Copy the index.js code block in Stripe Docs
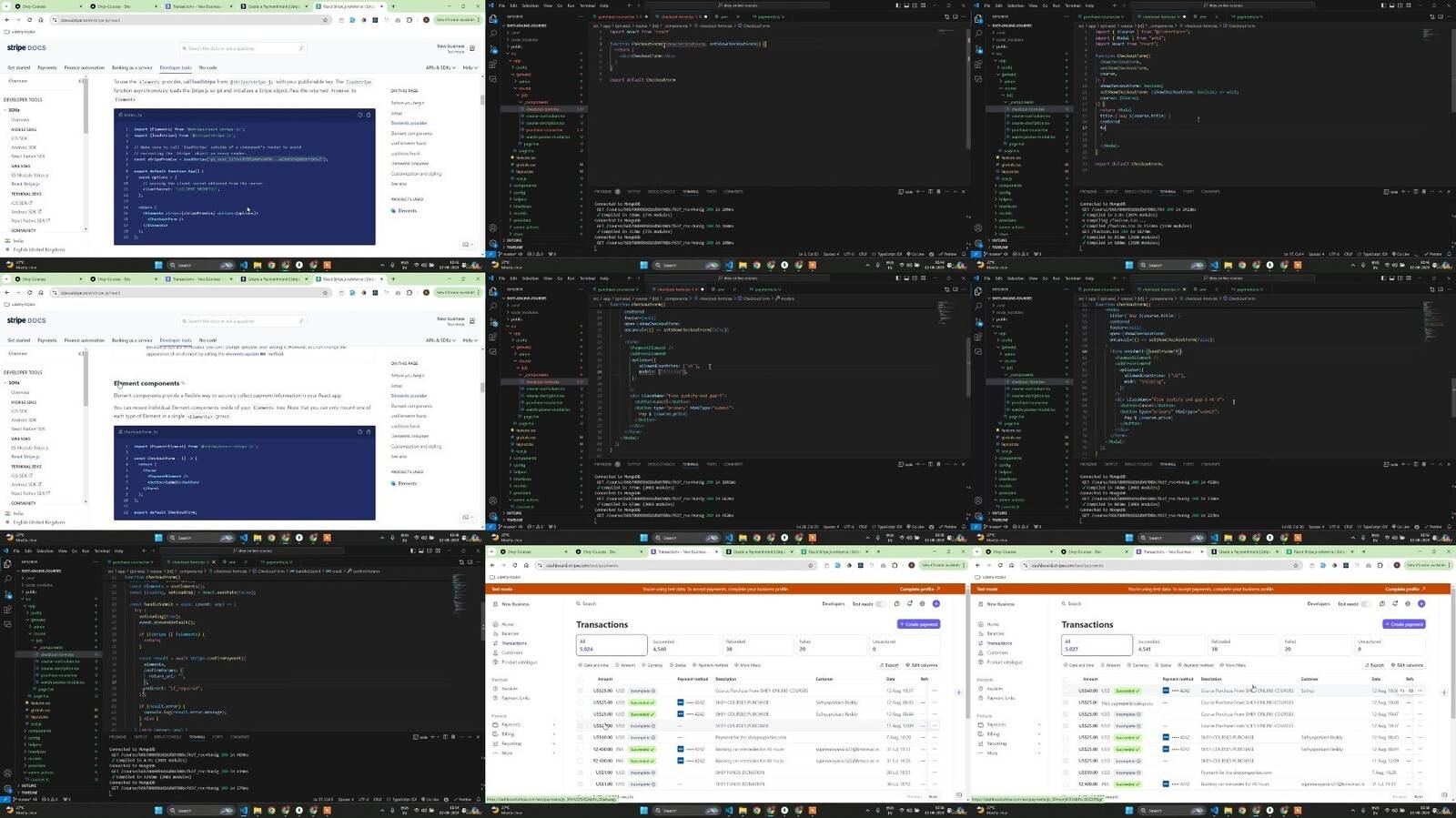 tap(369, 115)
